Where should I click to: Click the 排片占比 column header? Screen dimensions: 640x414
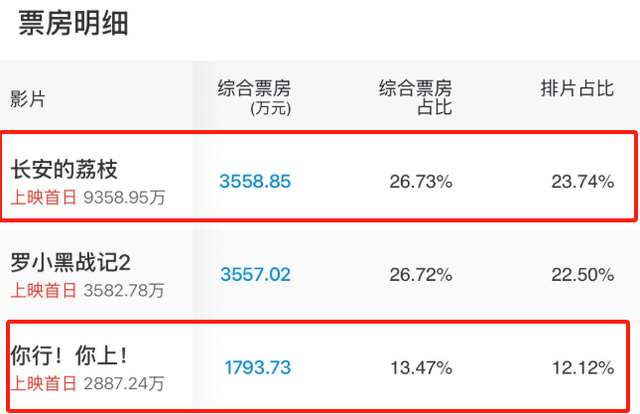click(577, 88)
